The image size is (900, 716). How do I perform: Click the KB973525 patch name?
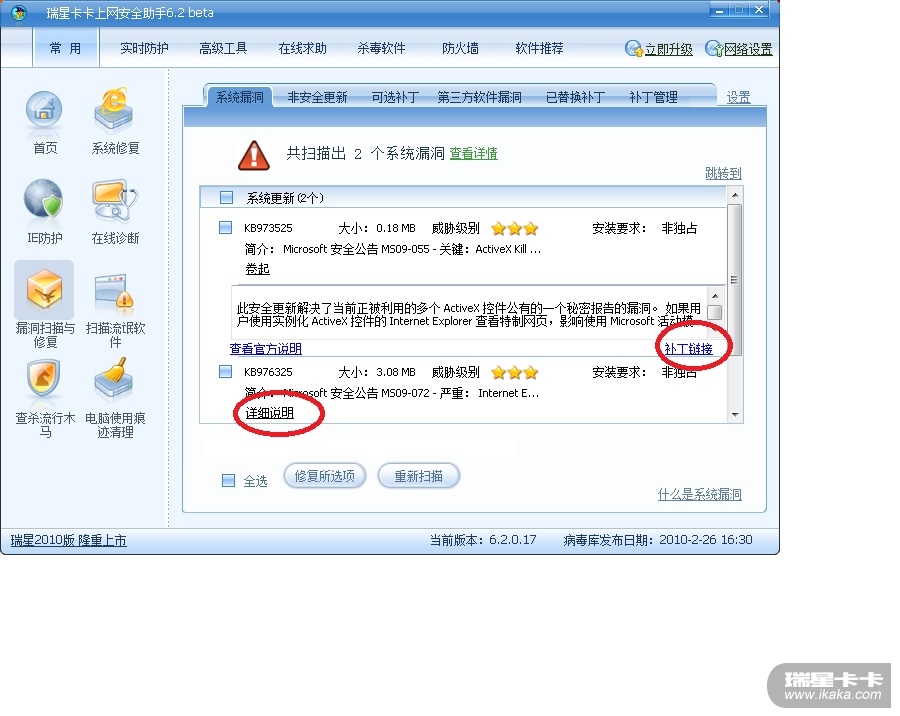tap(268, 228)
